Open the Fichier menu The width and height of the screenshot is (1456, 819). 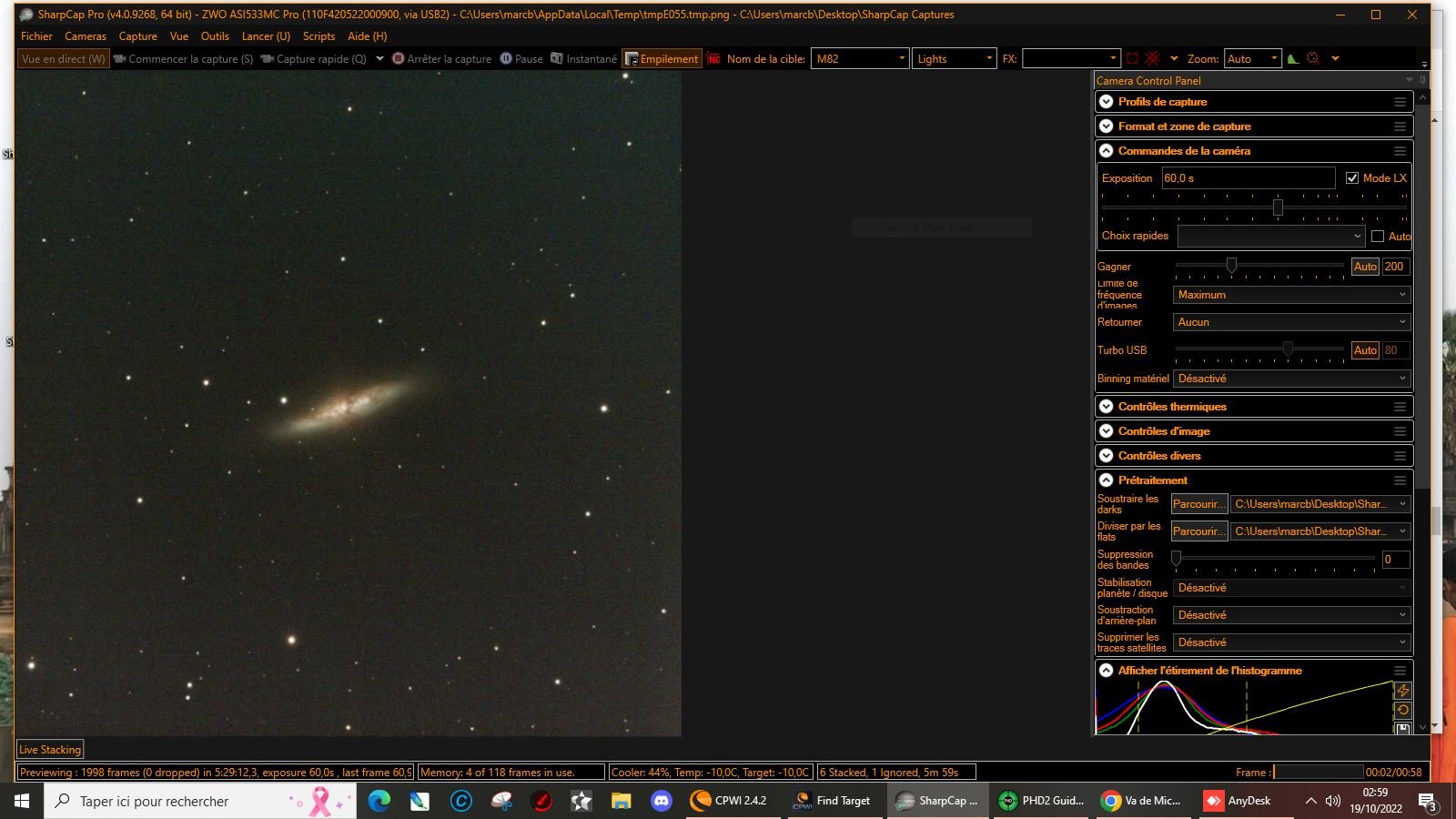(36, 36)
